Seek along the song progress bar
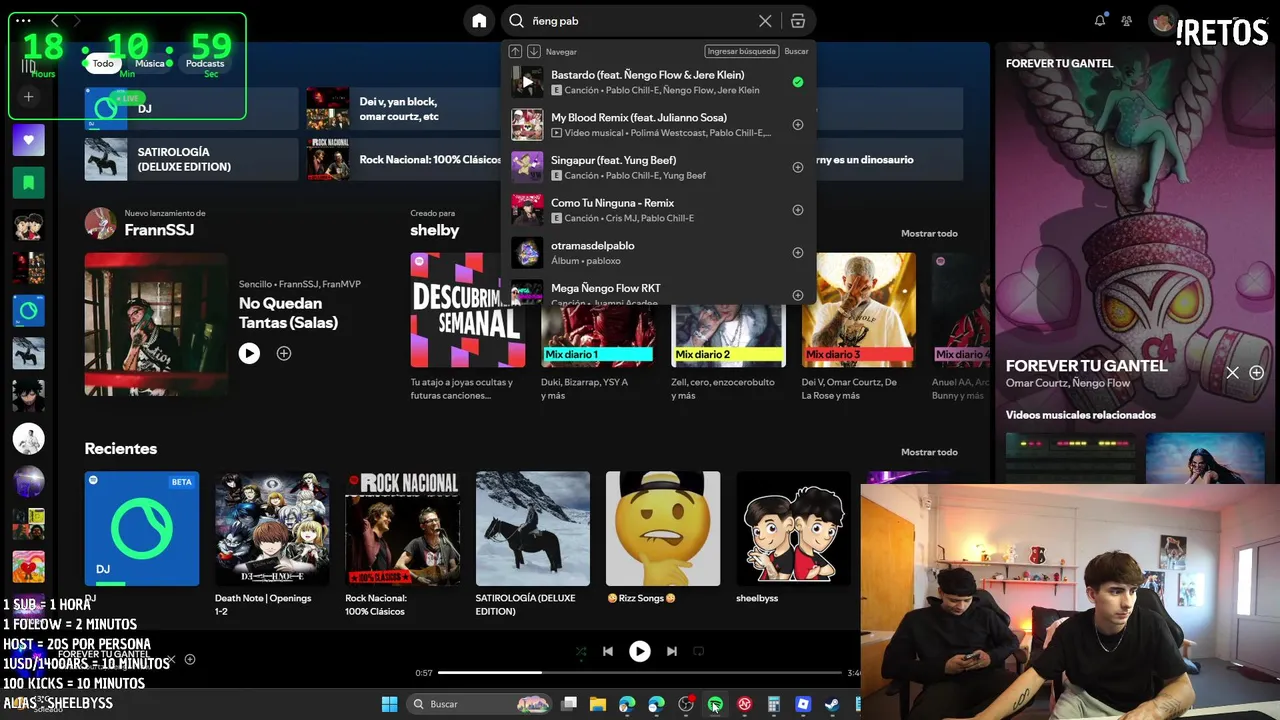This screenshot has width=1280, height=720. 640,673
